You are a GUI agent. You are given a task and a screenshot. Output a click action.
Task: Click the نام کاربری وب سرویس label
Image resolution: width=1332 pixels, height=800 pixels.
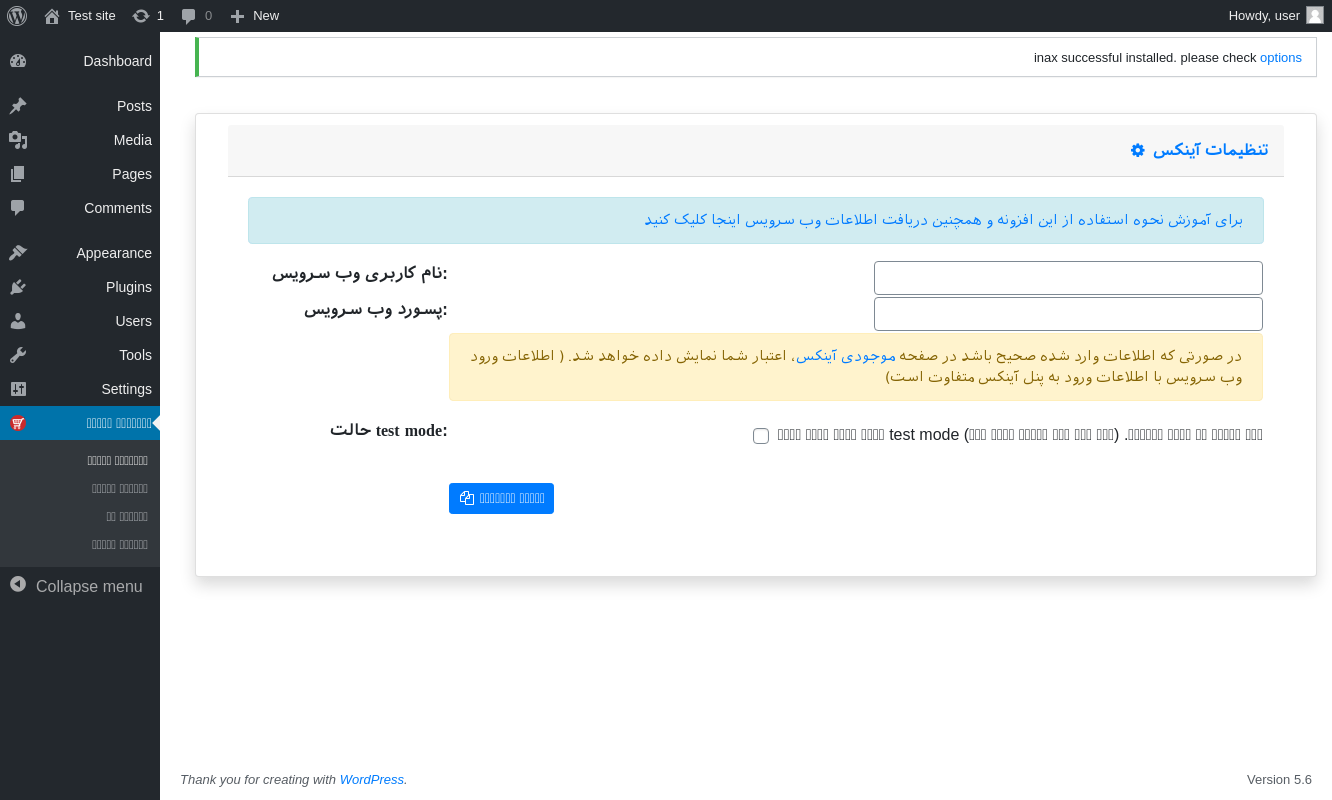360,273
